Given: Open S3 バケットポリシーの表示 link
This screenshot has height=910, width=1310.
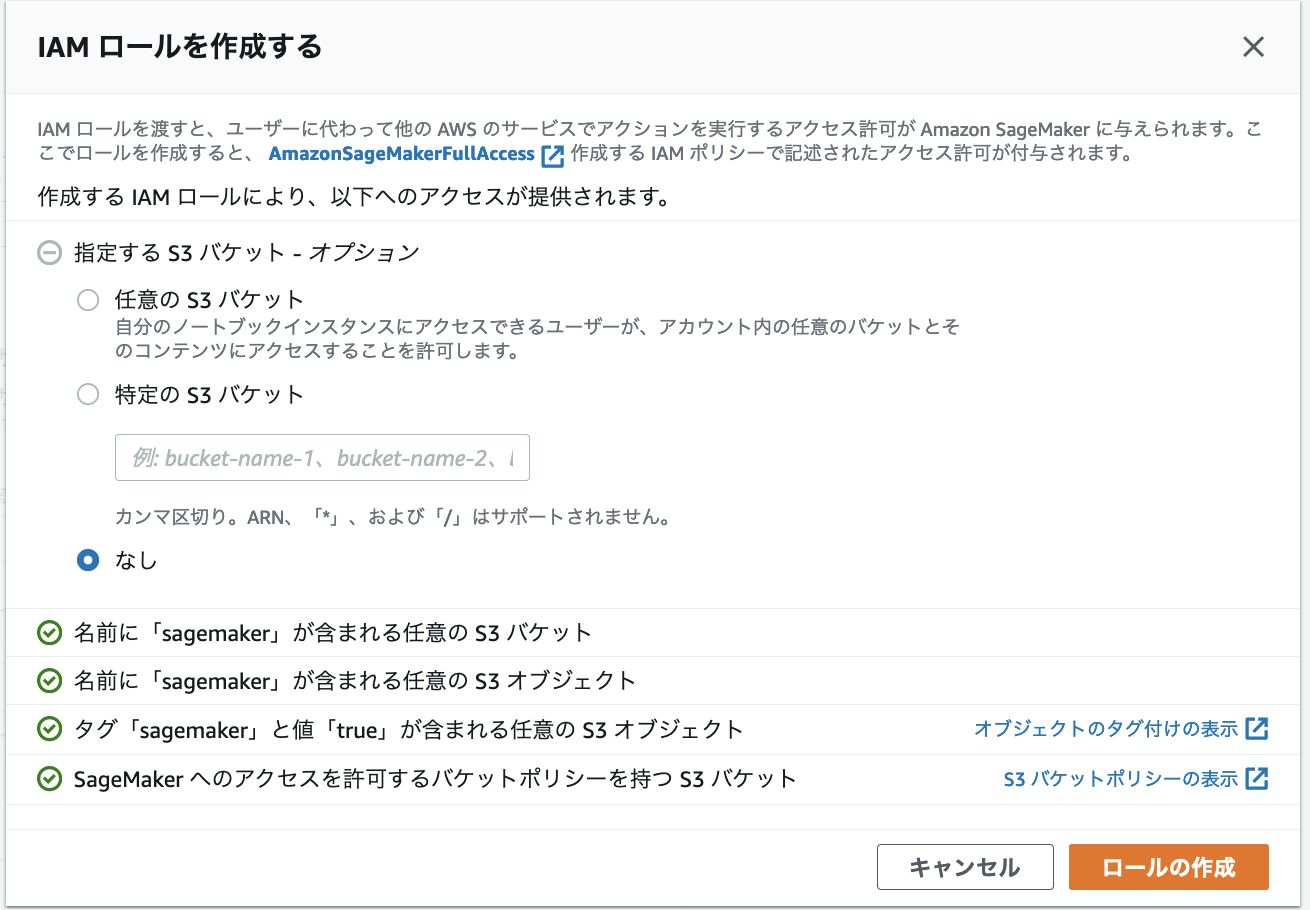Looking at the screenshot, I should click(x=1121, y=778).
